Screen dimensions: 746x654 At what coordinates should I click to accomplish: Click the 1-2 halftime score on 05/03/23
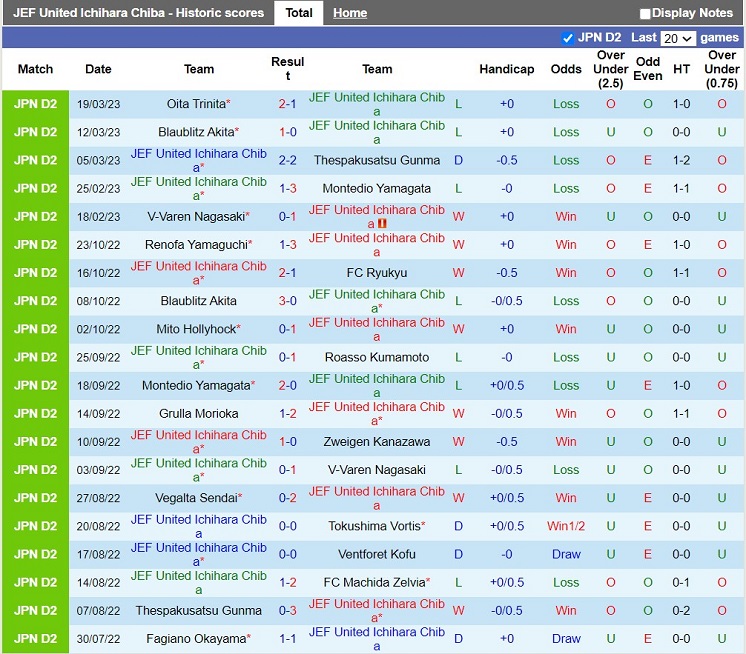point(681,160)
